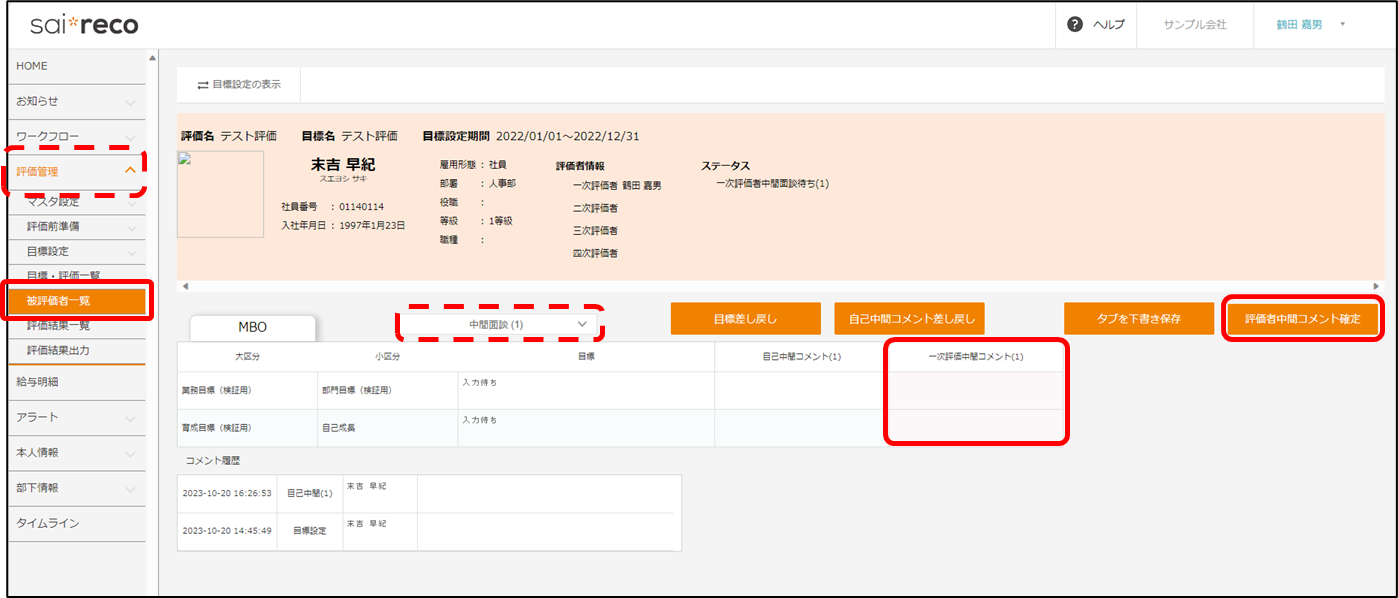Collapse the 評価管理 menu section
1398x598 pixels.
click(130, 171)
